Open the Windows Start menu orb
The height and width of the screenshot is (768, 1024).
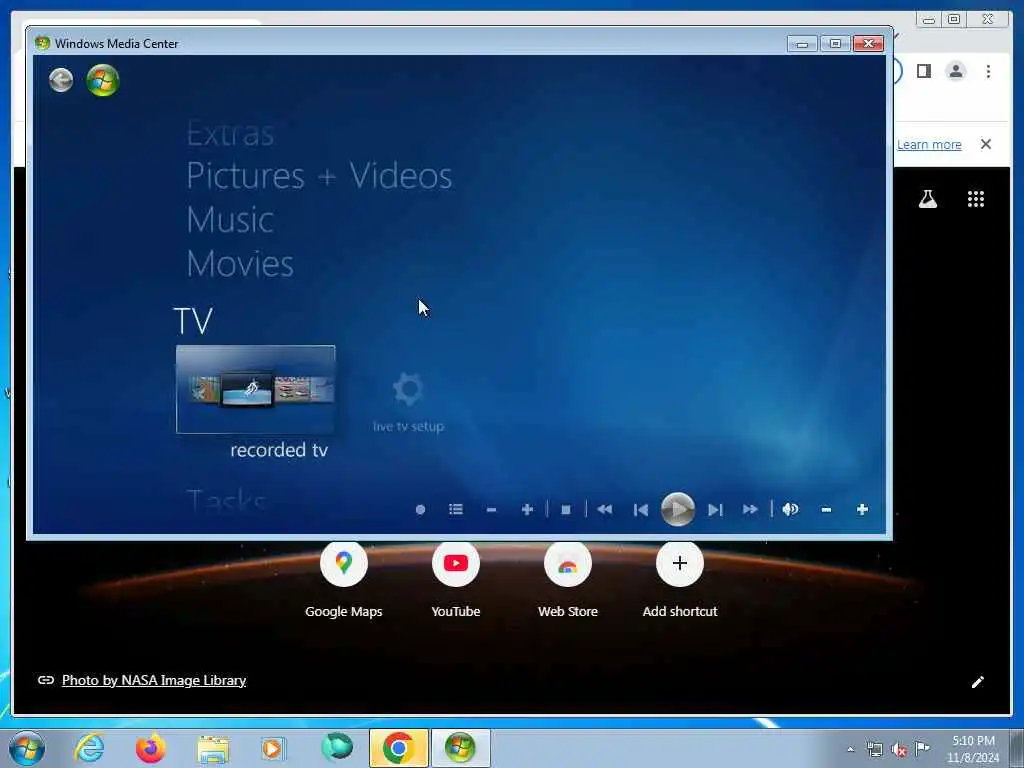point(27,748)
